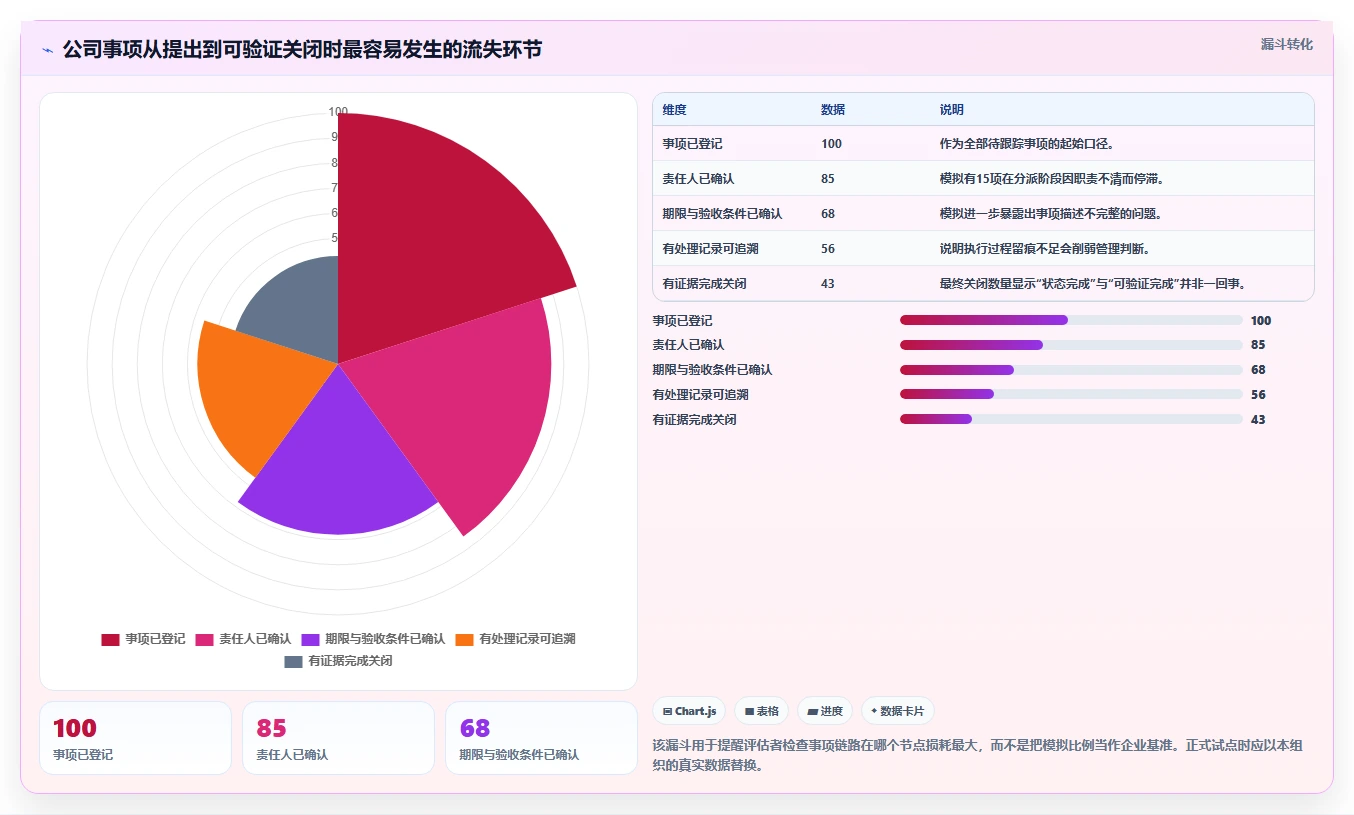1354x815 pixels.
Task: Click the 数据卡片 tag chip
Action: 897,711
